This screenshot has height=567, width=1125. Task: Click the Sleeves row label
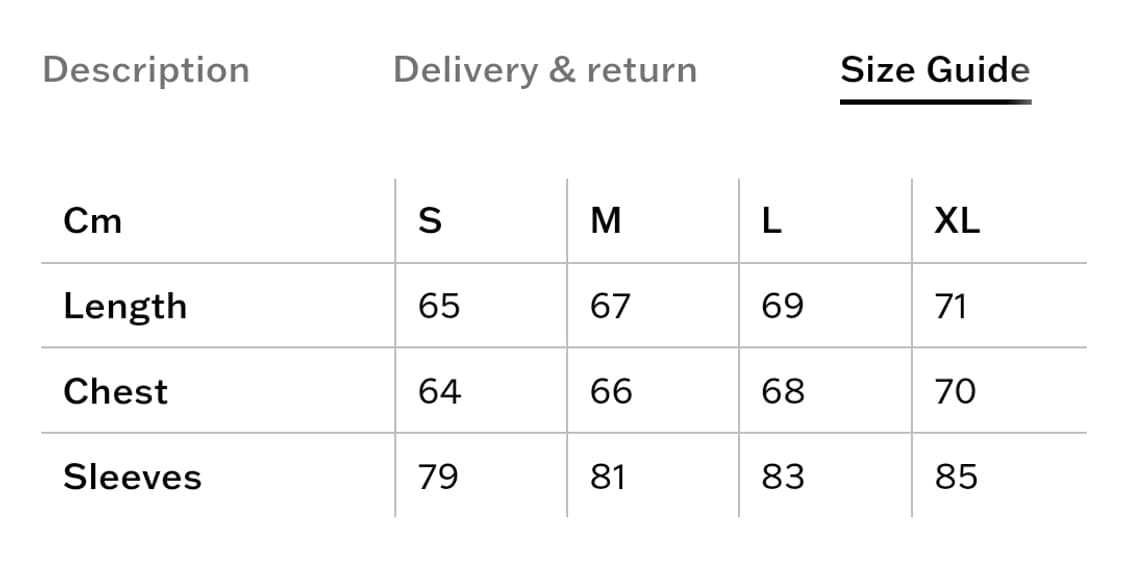132,477
